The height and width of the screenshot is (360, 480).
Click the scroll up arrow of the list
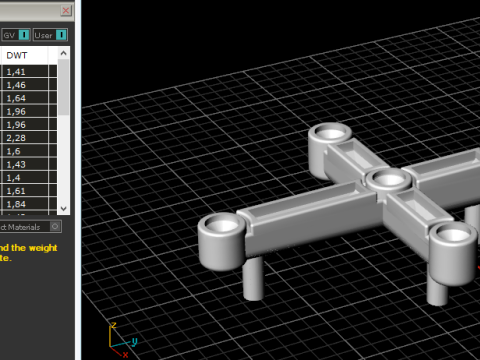click(64, 53)
